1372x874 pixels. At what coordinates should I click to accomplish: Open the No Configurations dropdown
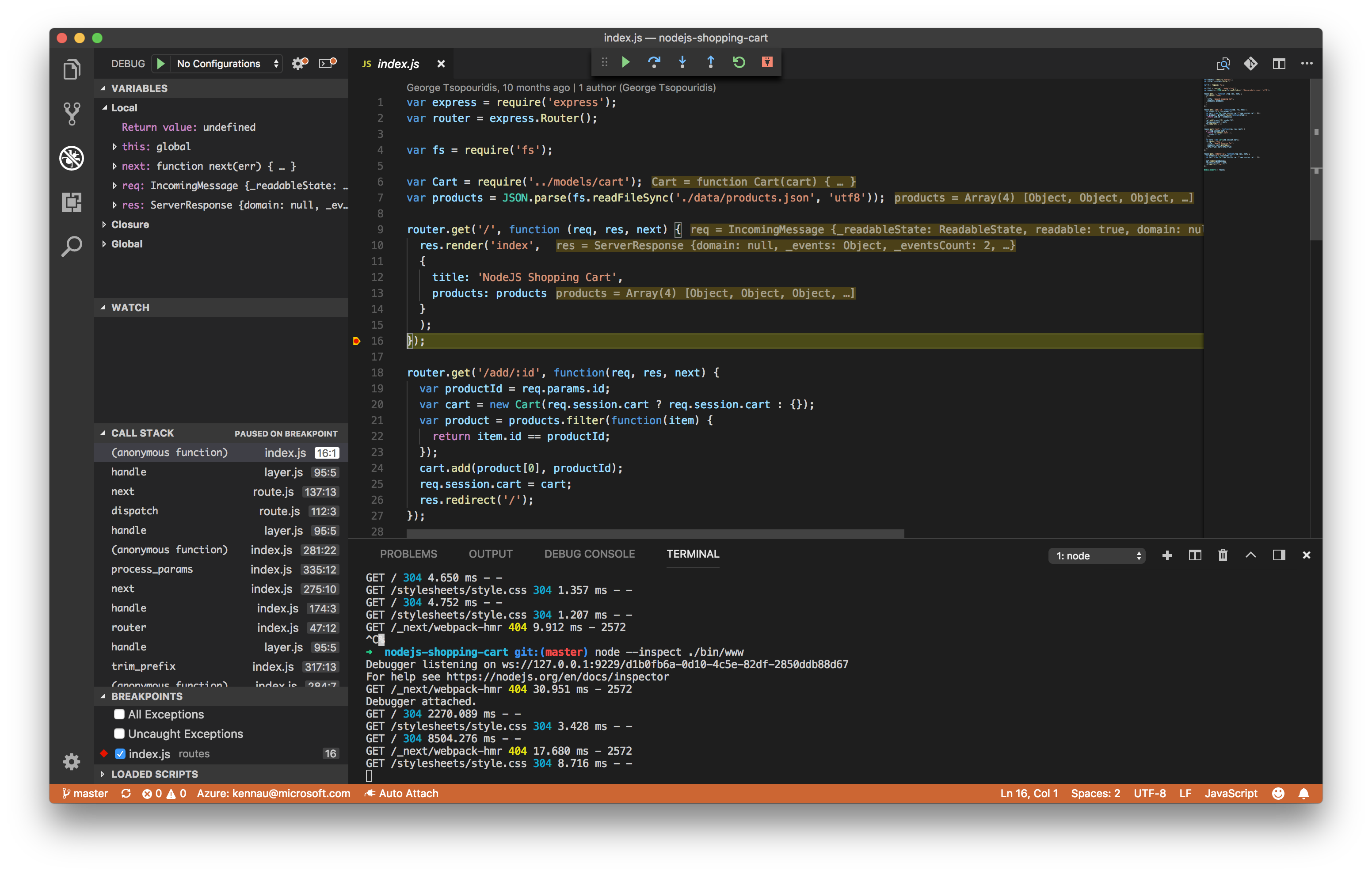[x=227, y=64]
